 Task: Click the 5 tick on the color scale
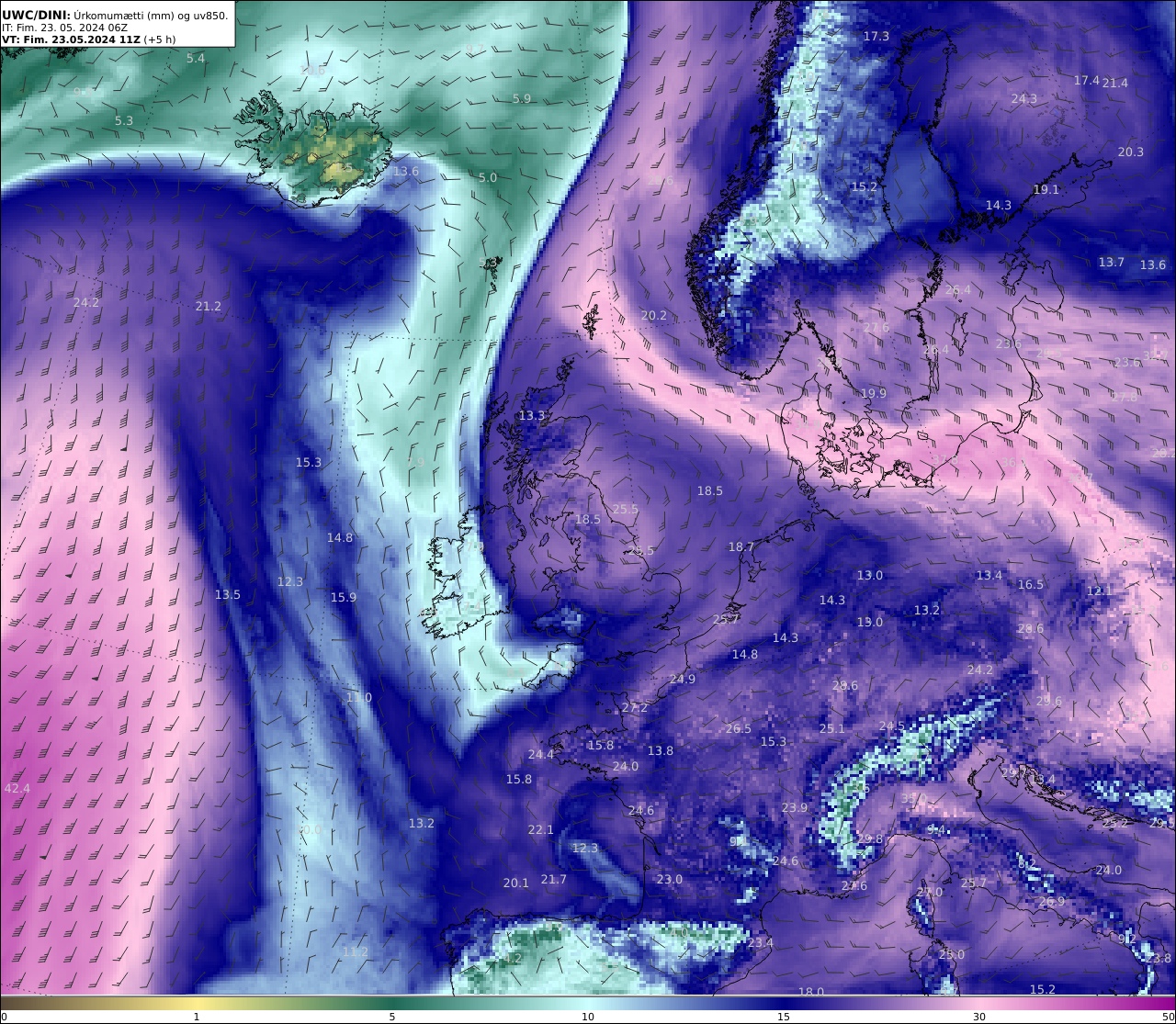coord(392,1017)
